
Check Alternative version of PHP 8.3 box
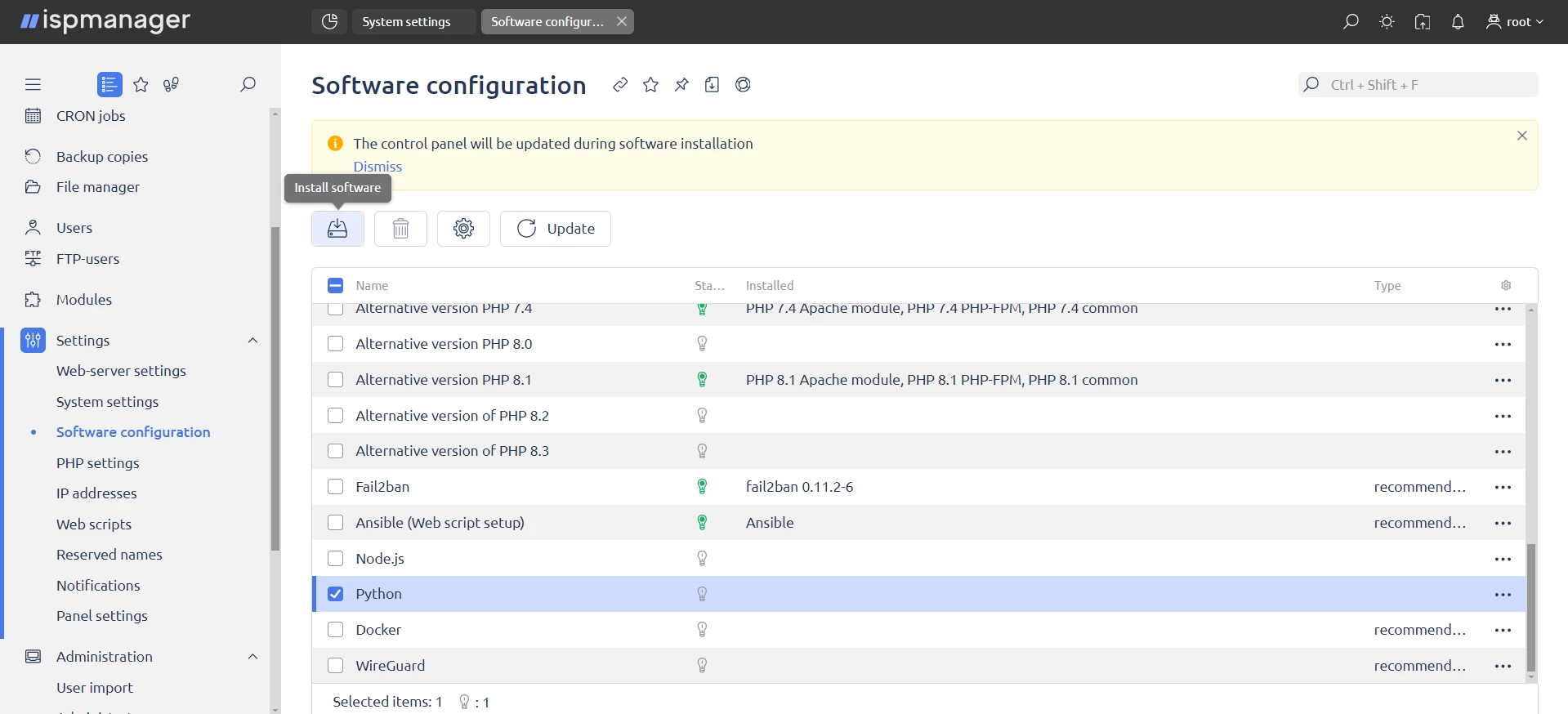(x=335, y=451)
